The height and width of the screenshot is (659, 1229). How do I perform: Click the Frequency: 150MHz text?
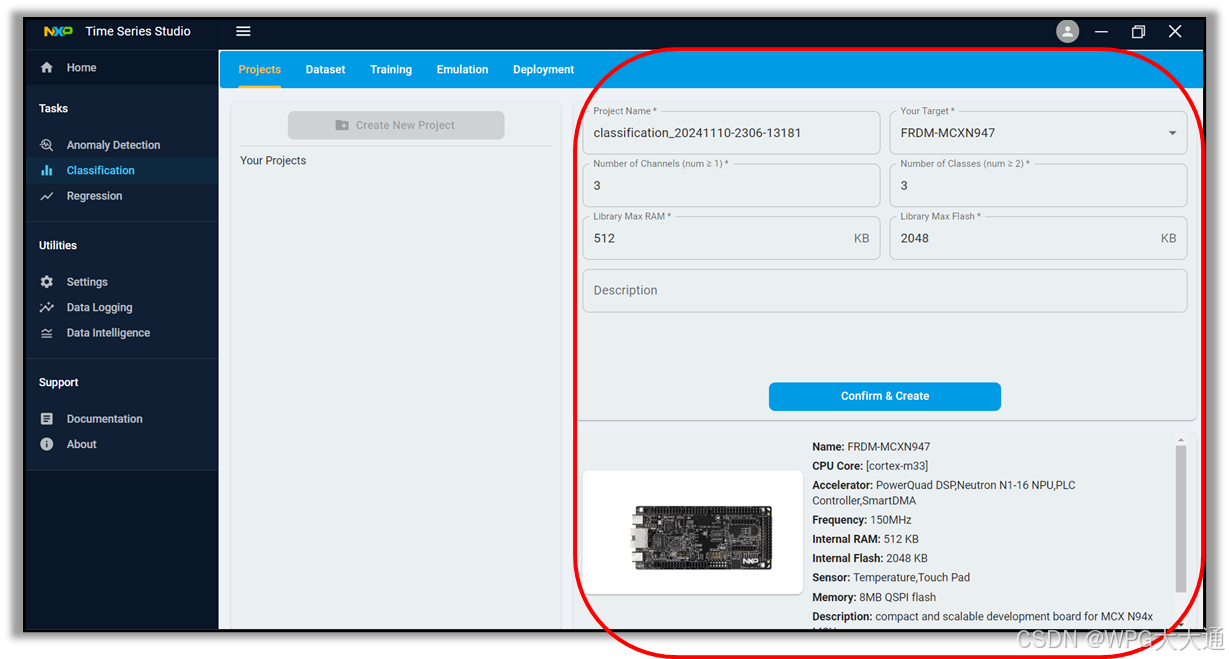(862, 520)
